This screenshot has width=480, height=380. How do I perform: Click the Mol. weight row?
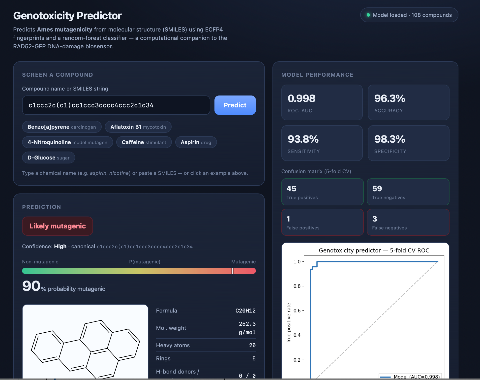tap(206, 328)
